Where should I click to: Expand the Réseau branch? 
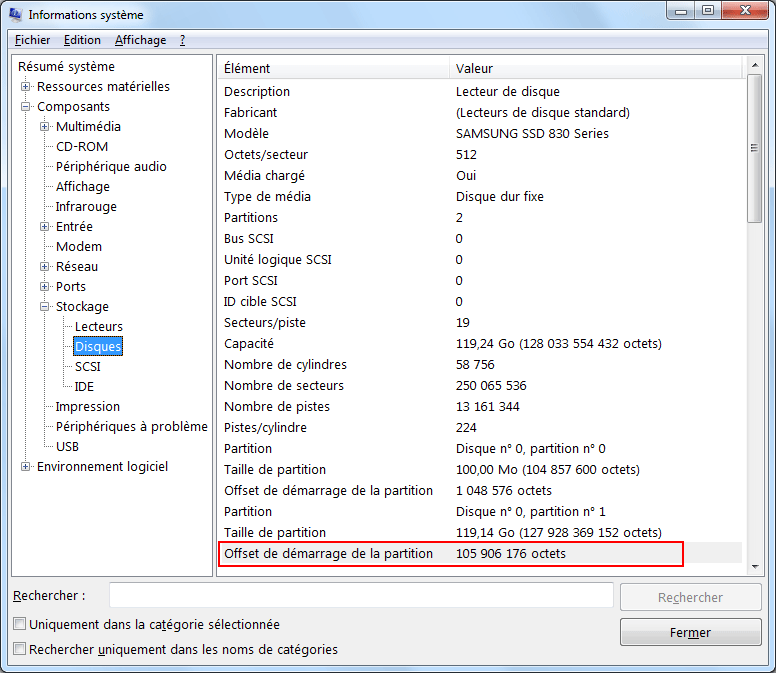45,267
